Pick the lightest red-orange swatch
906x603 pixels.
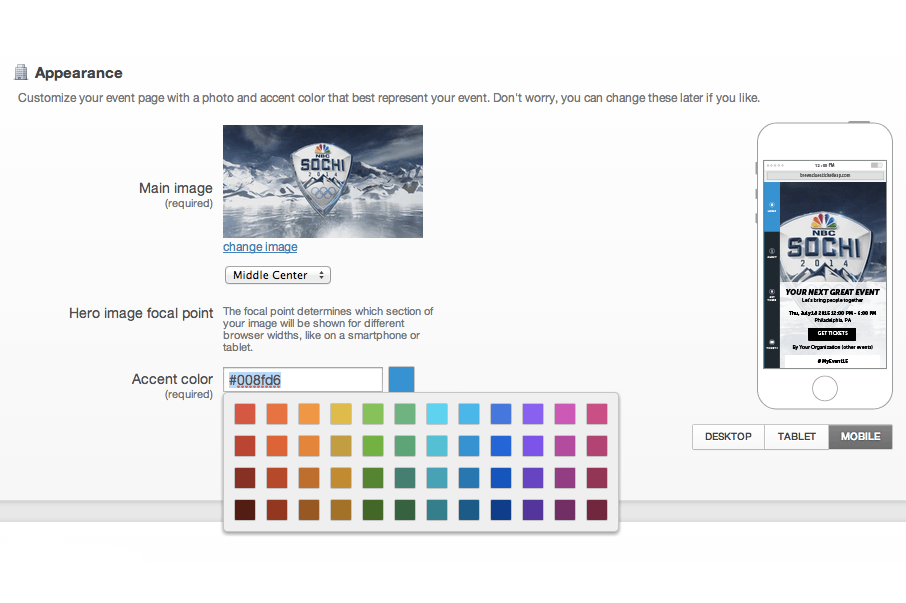[277, 414]
